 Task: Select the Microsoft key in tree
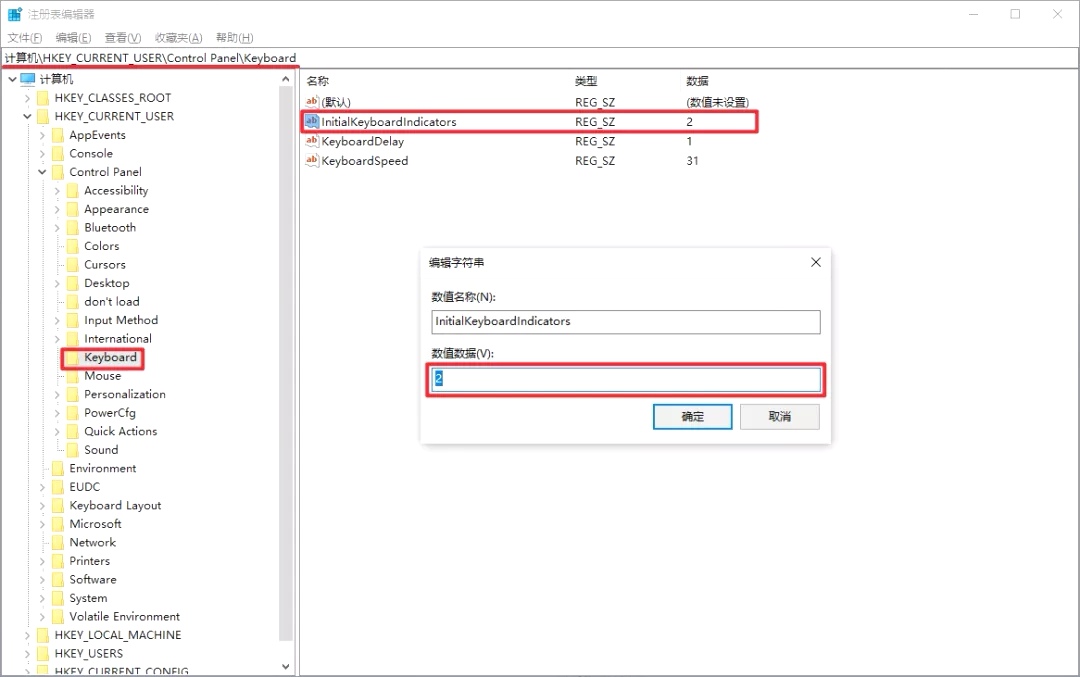pos(95,524)
